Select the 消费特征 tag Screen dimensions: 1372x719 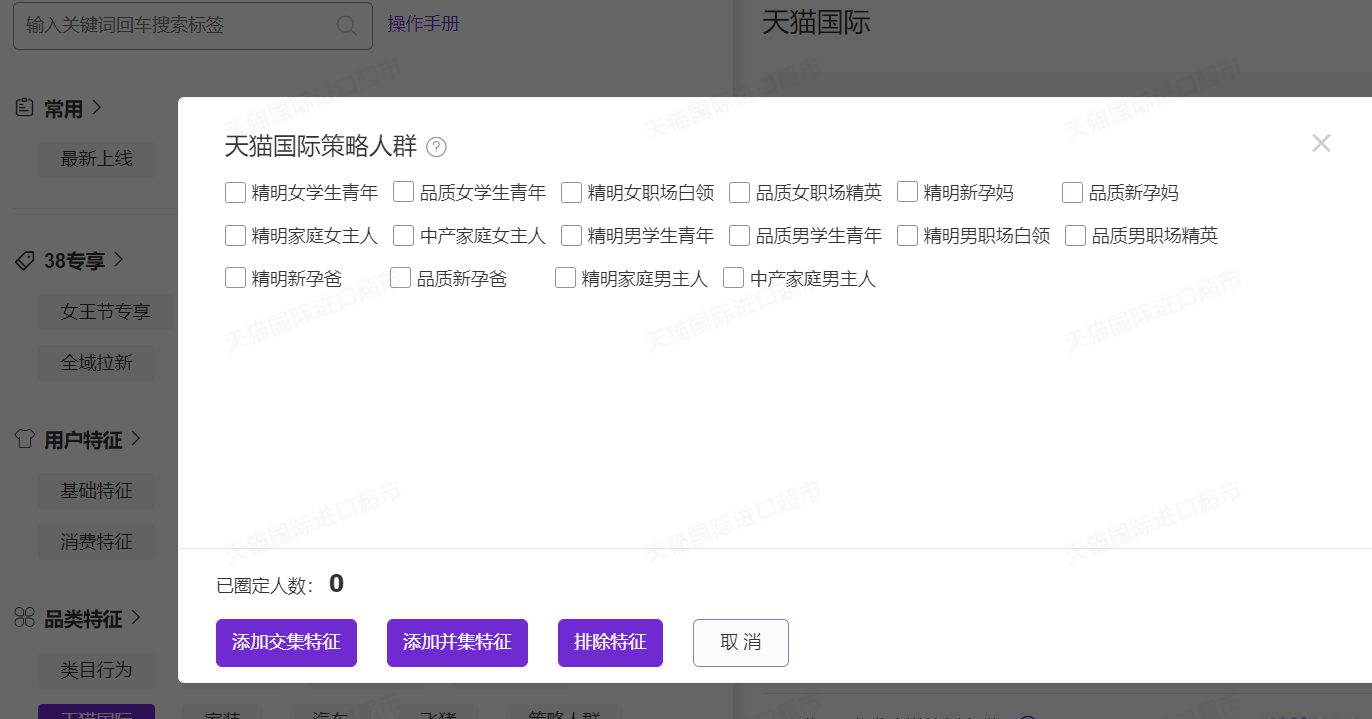click(96, 542)
